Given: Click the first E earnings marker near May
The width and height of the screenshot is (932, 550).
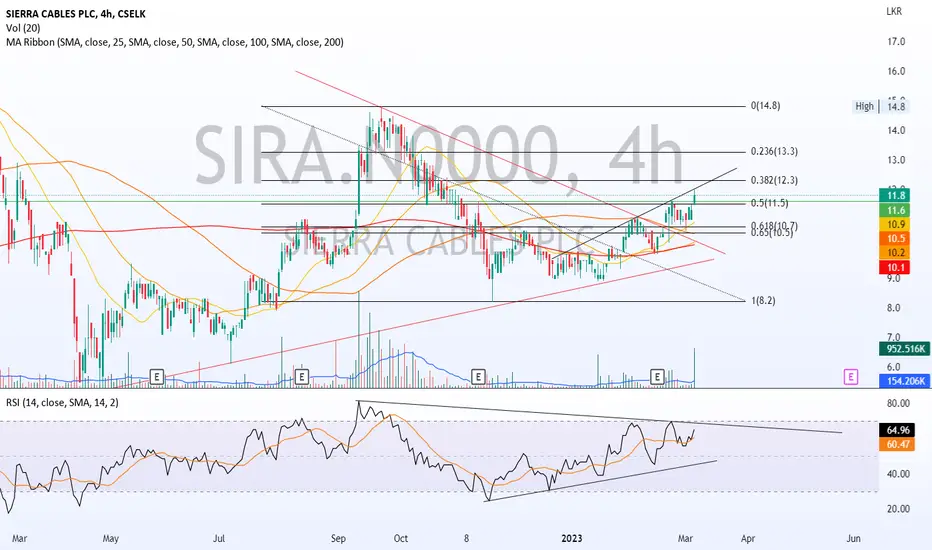Looking at the screenshot, I should click(x=156, y=376).
